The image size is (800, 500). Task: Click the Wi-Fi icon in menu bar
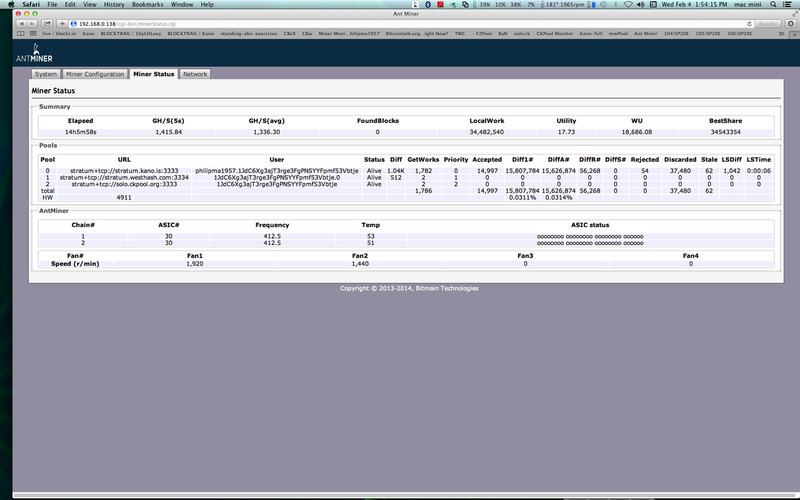629,4
